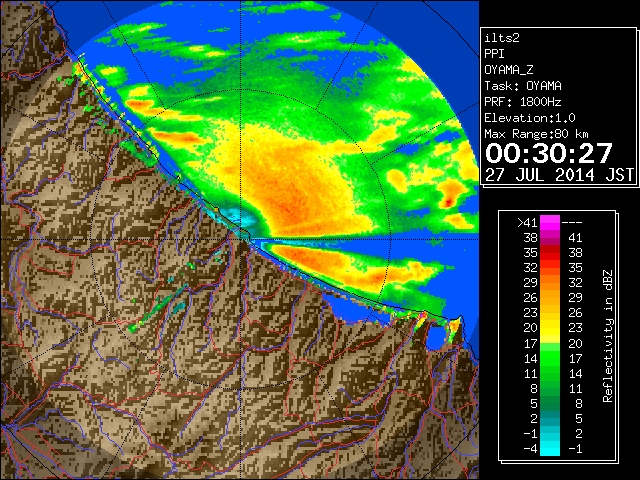Click the small red intense echo cell offshore east
Viewport: 640px width, 480px height.
click(449, 201)
